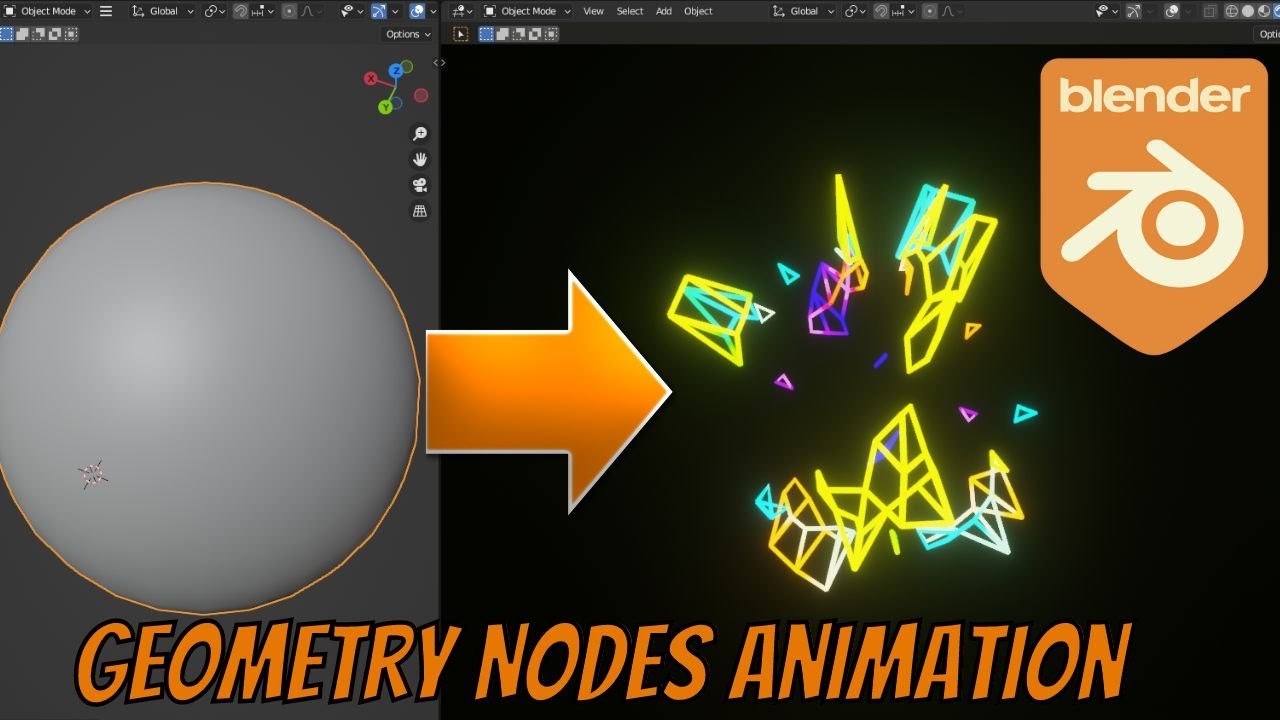1280x720 pixels.
Task: Select the gray sphere object
Action: coord(205,398)
